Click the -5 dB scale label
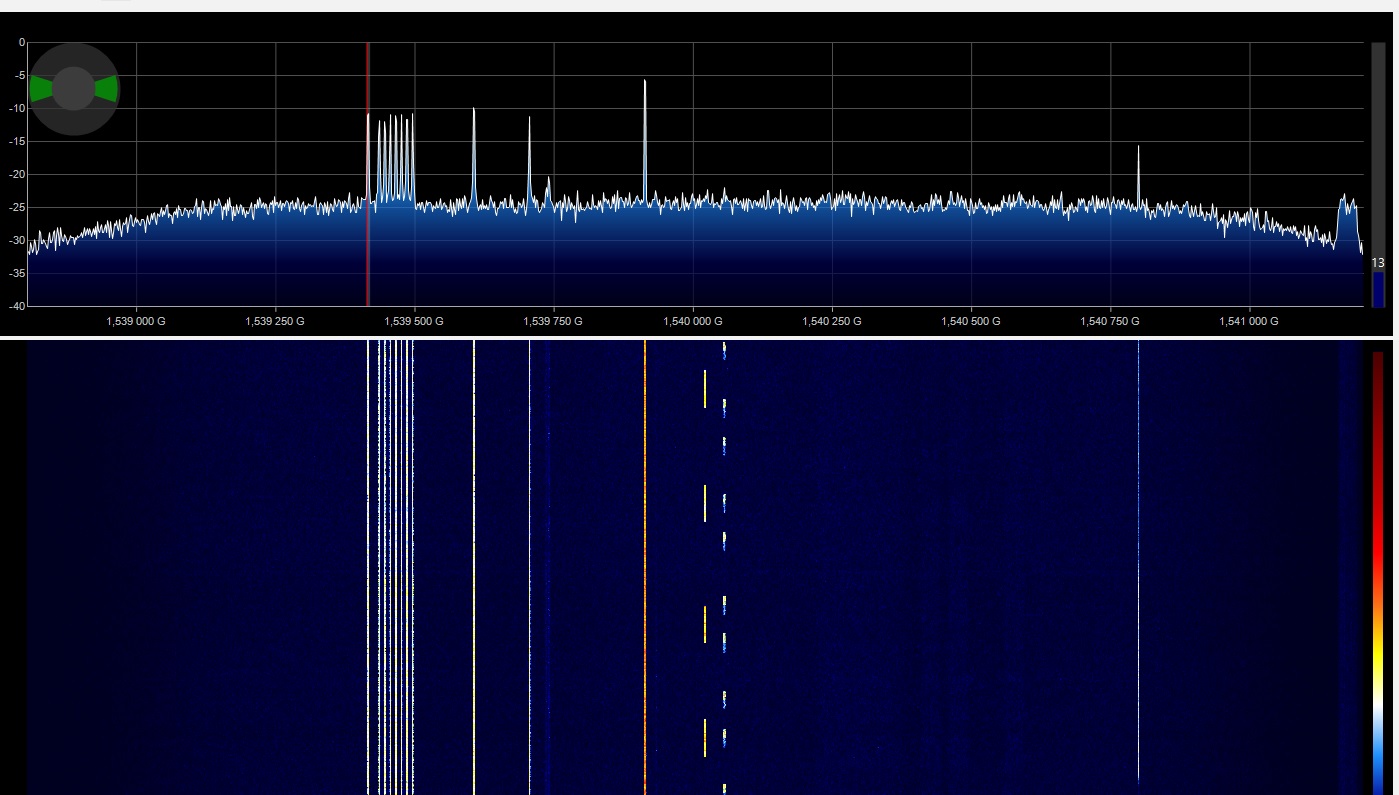This screenshot has width=1399, height=795. (19, 76)
